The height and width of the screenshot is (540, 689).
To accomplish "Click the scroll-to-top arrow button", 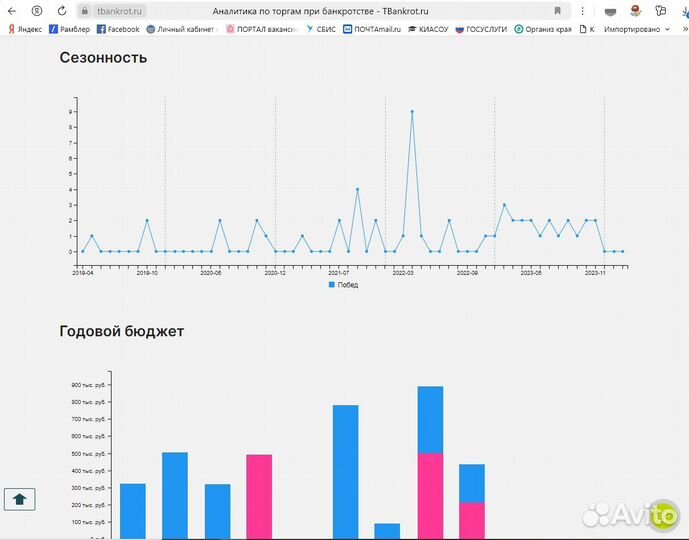I will 20,498.
